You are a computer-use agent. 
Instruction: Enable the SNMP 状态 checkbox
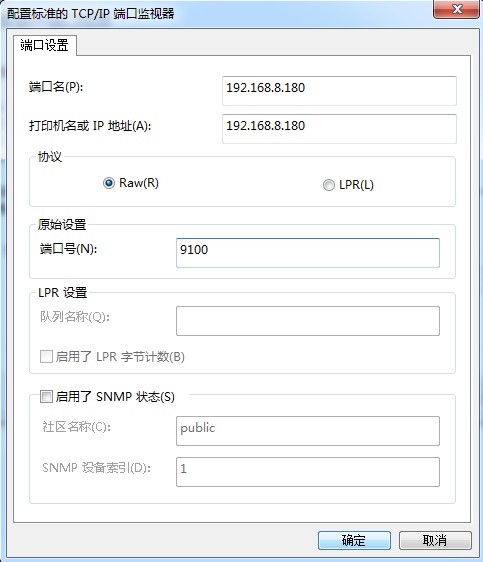(x=46, y=396)
